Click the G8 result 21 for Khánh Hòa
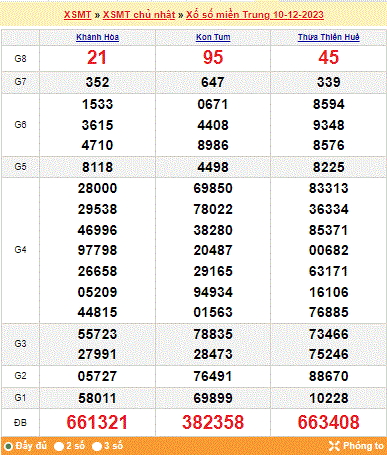The image size is (387, 458). [x=97, y=57]
